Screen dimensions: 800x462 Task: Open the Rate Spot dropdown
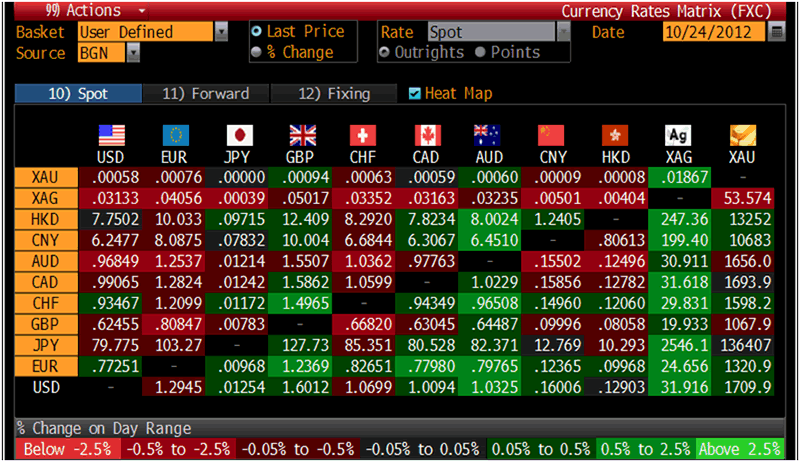(563, 32)
